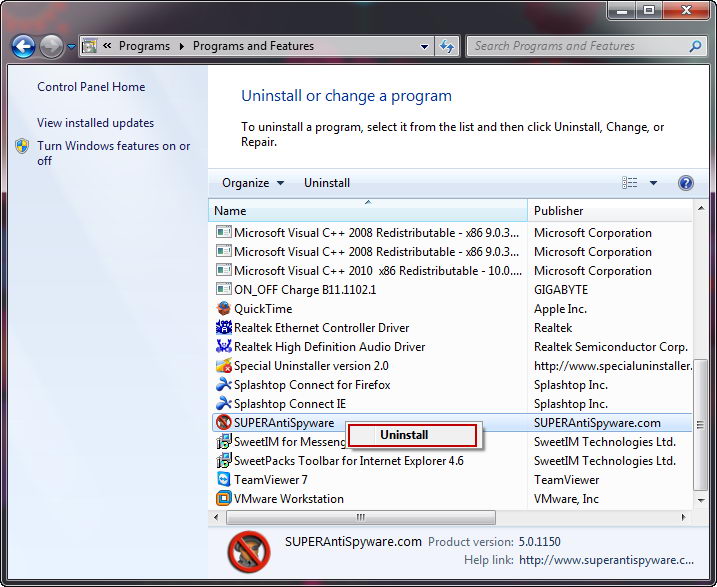Select Realtek Ethernet Controller Driver icon

coord(223,327)
